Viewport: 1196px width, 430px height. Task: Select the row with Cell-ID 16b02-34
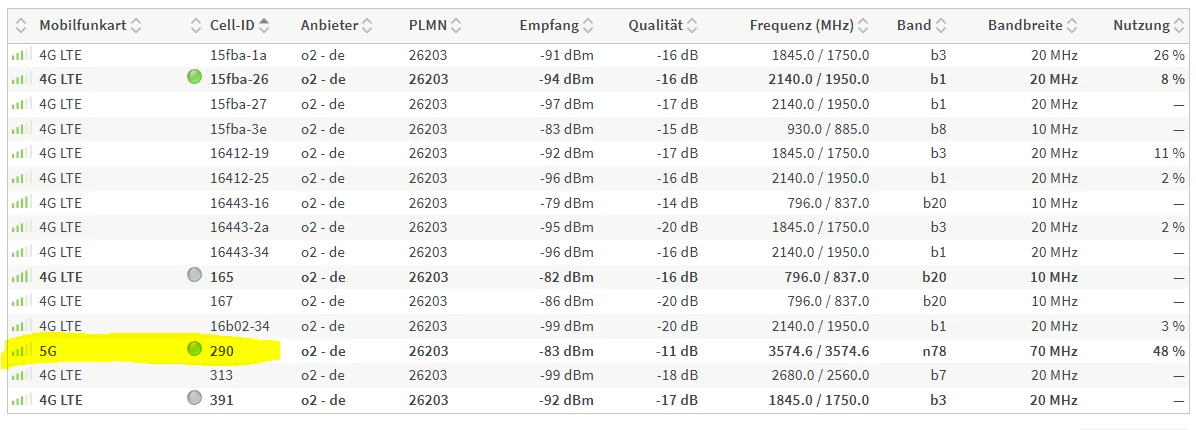tap(598, 326)
